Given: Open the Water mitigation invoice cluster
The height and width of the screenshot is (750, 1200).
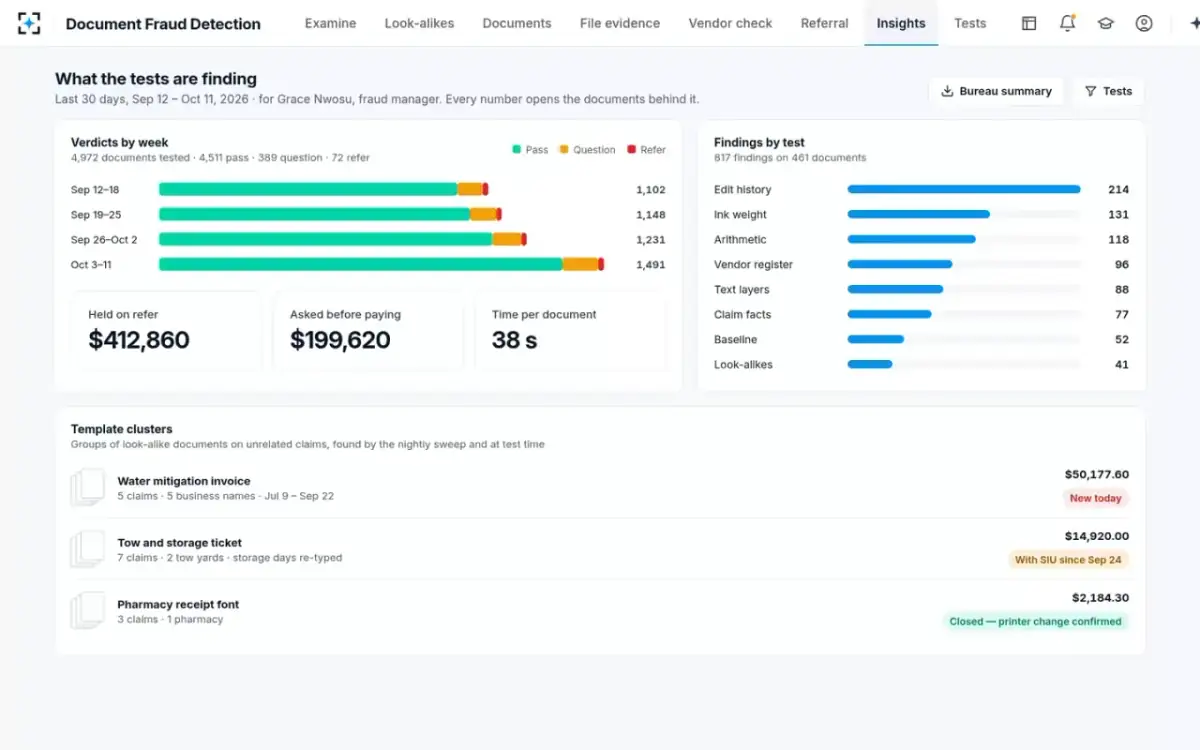Looking at the screenshot, I should (600, 488).
